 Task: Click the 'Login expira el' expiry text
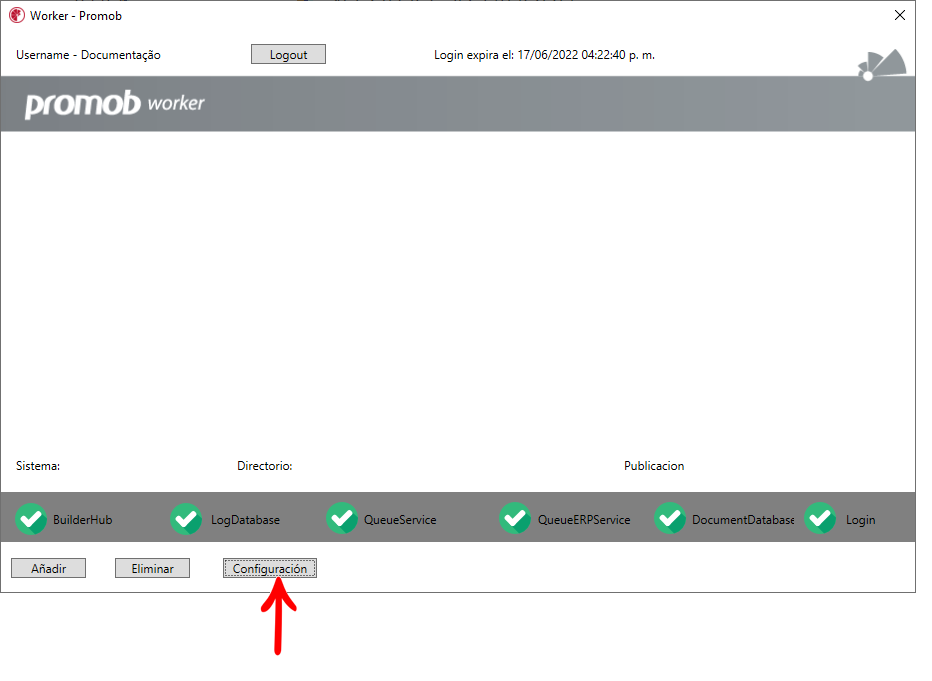point(544,55)
